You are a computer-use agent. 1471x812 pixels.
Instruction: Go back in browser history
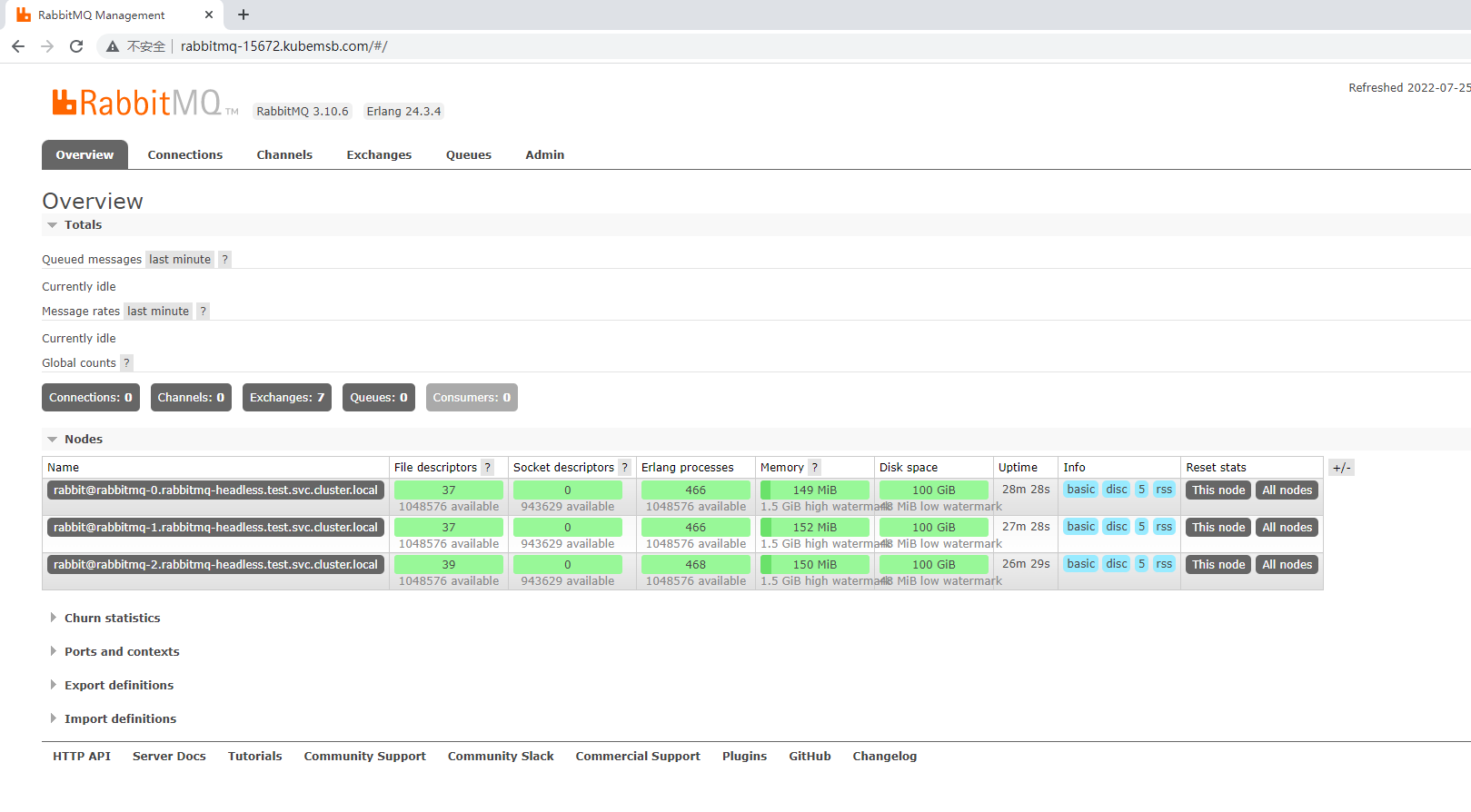coord(18,46)
